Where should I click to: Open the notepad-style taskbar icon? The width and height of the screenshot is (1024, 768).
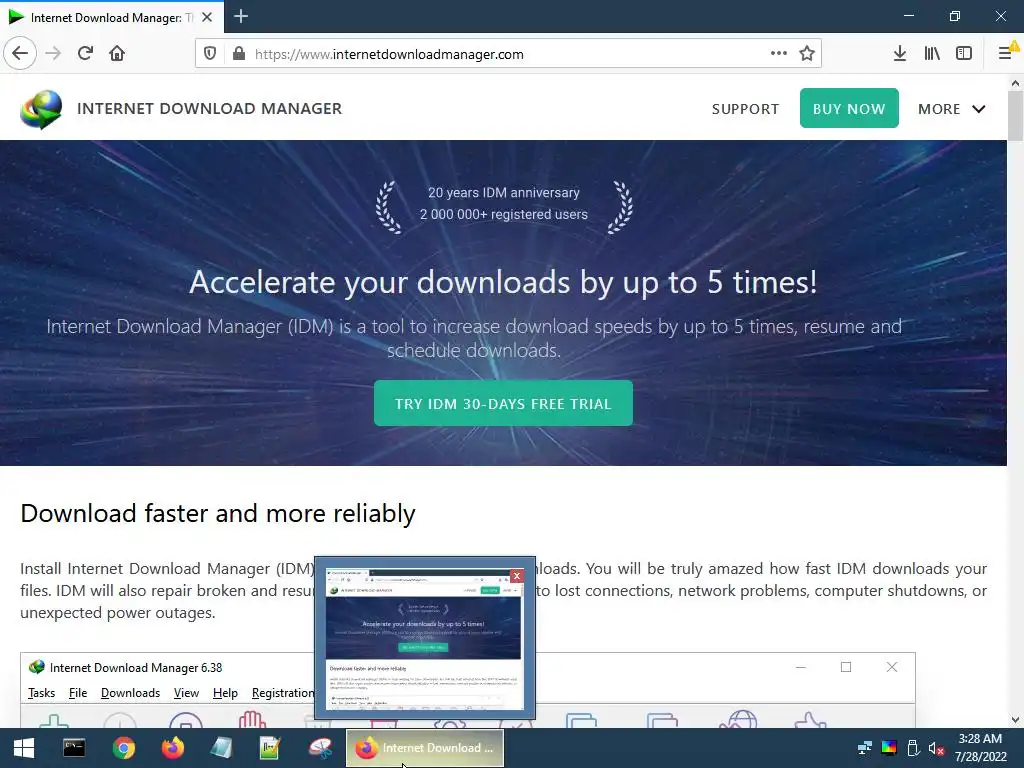[221, 748]
